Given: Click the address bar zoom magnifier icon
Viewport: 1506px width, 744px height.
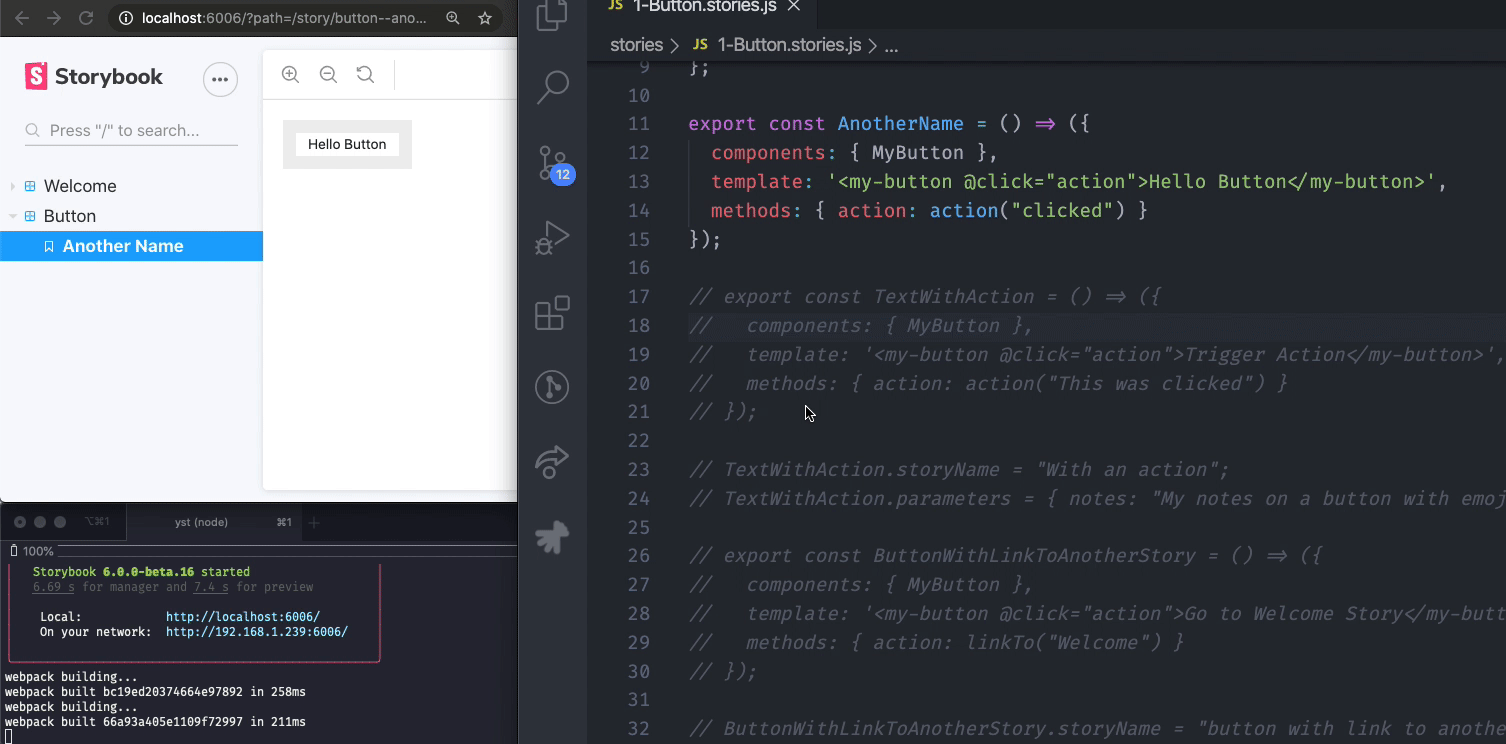Looking at the screenshot, I should click(453, 18).
